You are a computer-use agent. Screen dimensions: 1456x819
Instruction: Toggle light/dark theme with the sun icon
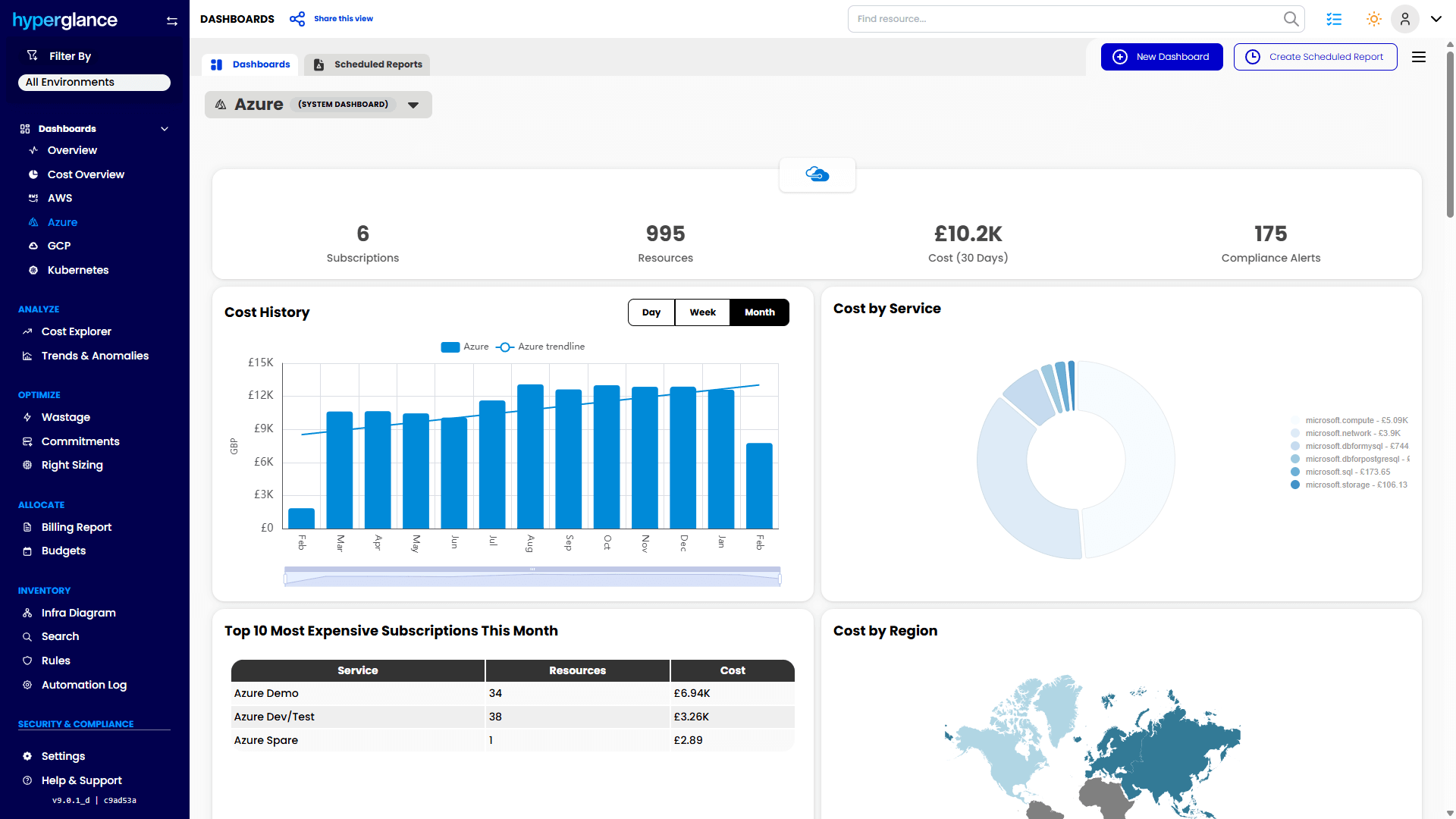tap(1373, 19)
